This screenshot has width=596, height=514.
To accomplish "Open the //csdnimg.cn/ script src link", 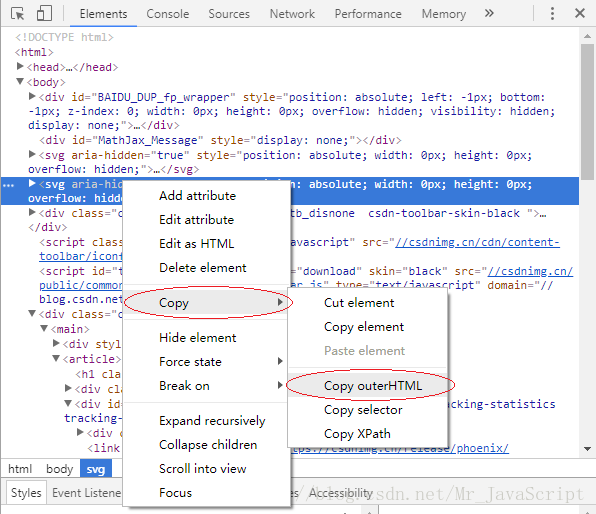I will click(x=530, y=271).
